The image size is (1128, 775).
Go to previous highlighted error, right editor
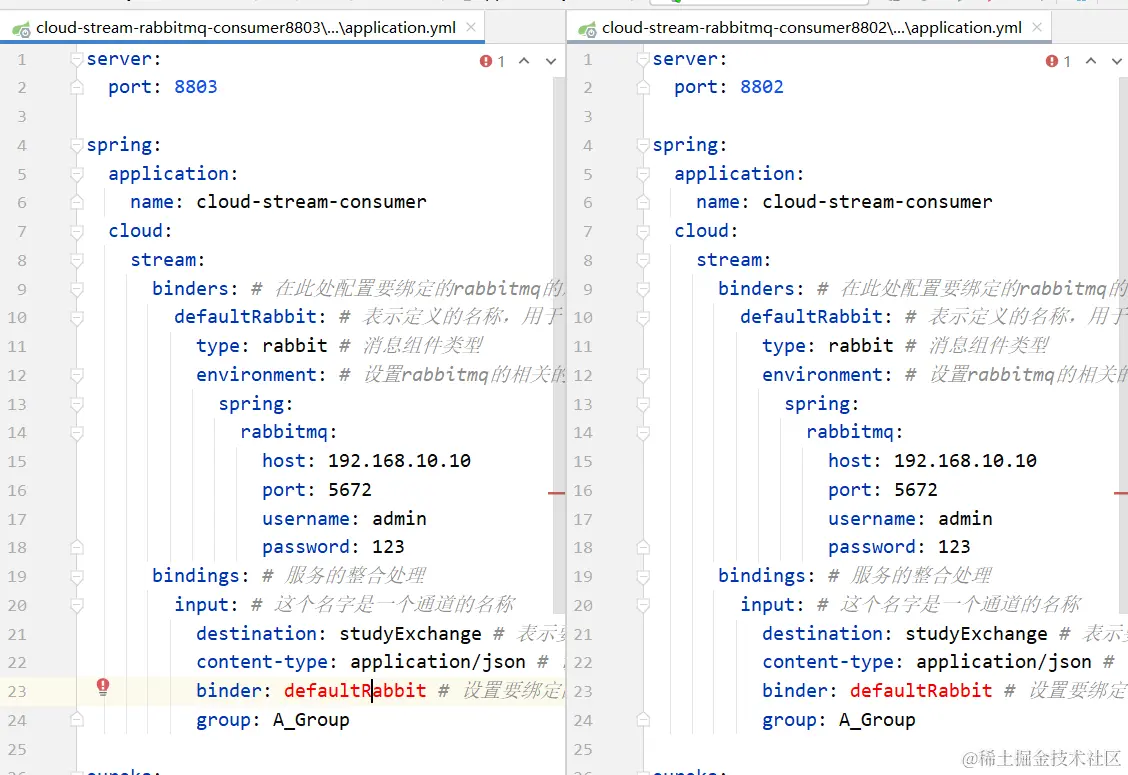coord(1091,61)
